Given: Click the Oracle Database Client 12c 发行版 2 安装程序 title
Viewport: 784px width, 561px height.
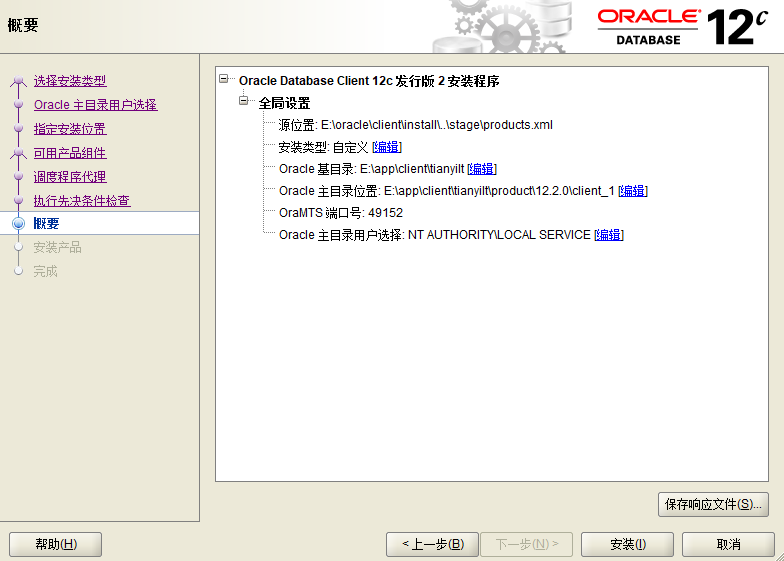Looking at the screenshot, I should (369, 81).
